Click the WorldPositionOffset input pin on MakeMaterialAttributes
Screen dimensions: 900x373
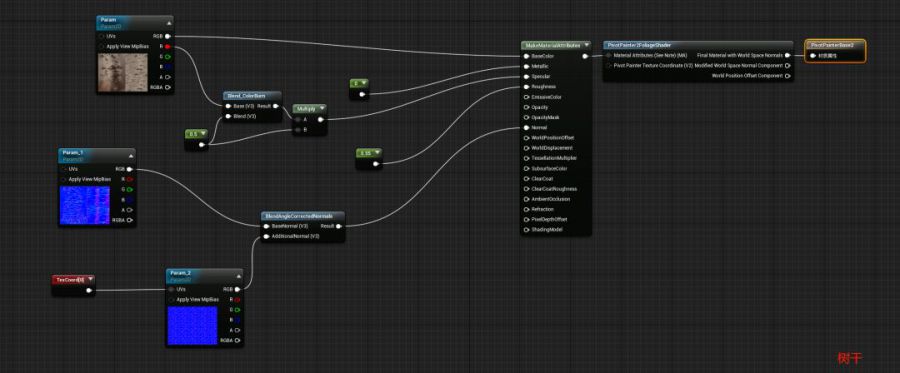click(x=526, y=138)
